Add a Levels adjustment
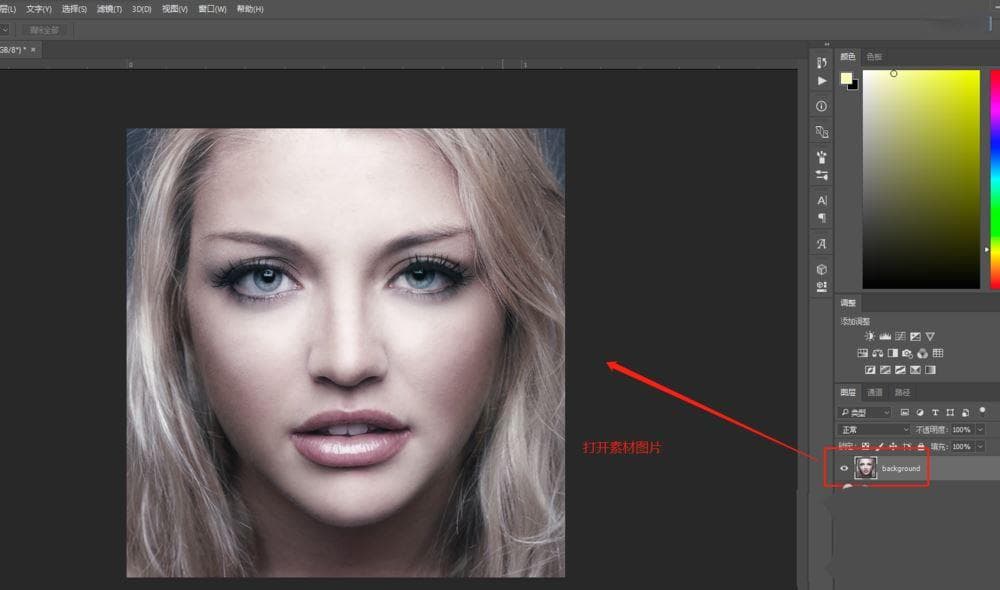Screen dimensions: 1000x590 pyautogui.click(x=885, y=336)
